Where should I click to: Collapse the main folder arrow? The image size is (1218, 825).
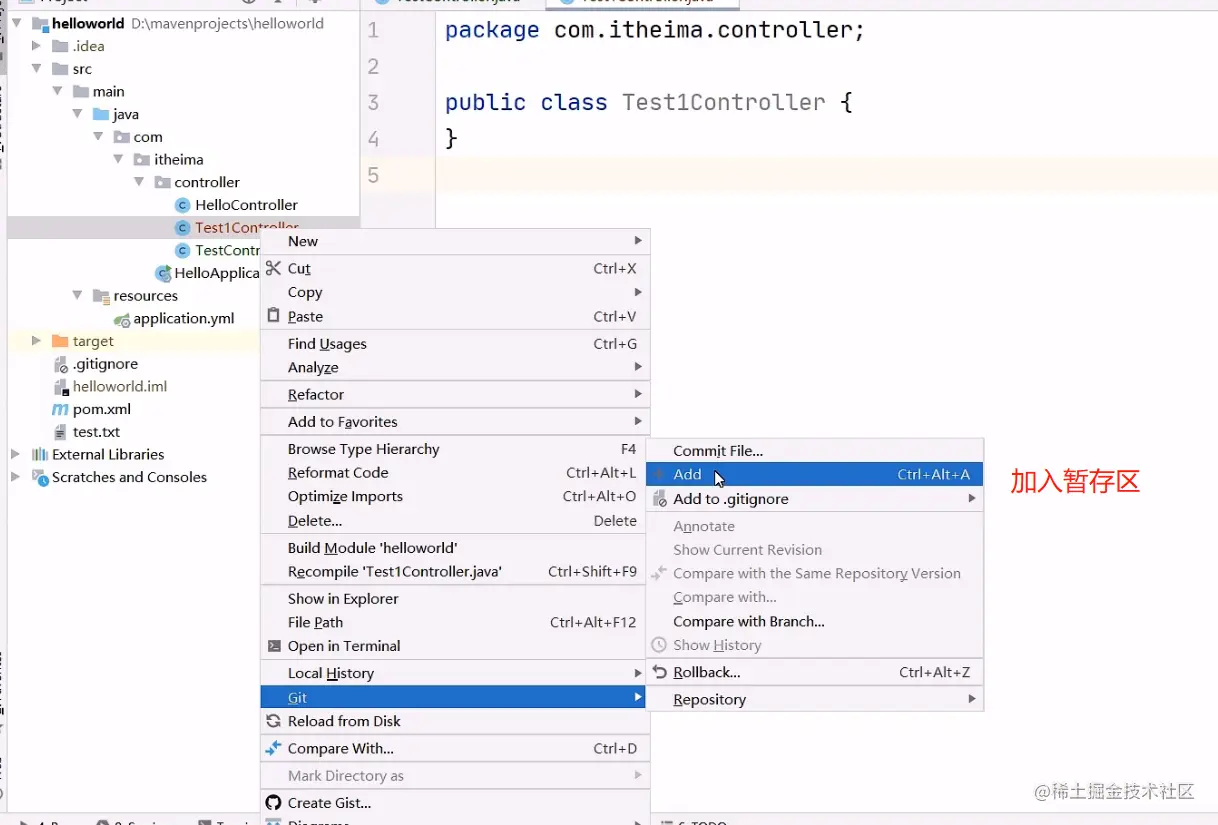click(57, 91)
